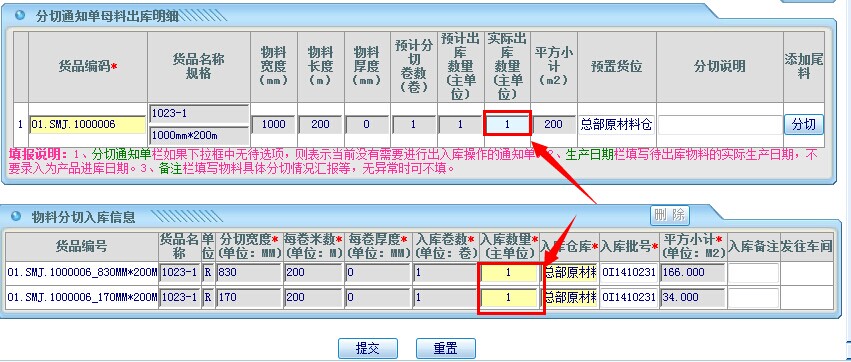This screenshot has height=362, width=851.
Task: Click the 分切说明 text field
Action: (x=720, y=125)
